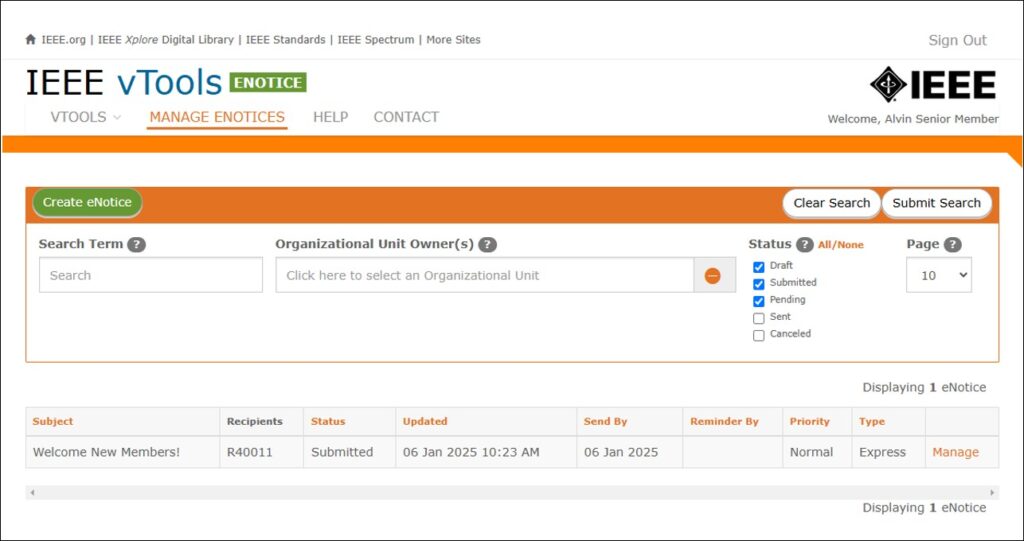This screenshot has height=541, width=1024.
Task: Click the 06 Jan 2025 10:23 AM cell
Action: 486,452
